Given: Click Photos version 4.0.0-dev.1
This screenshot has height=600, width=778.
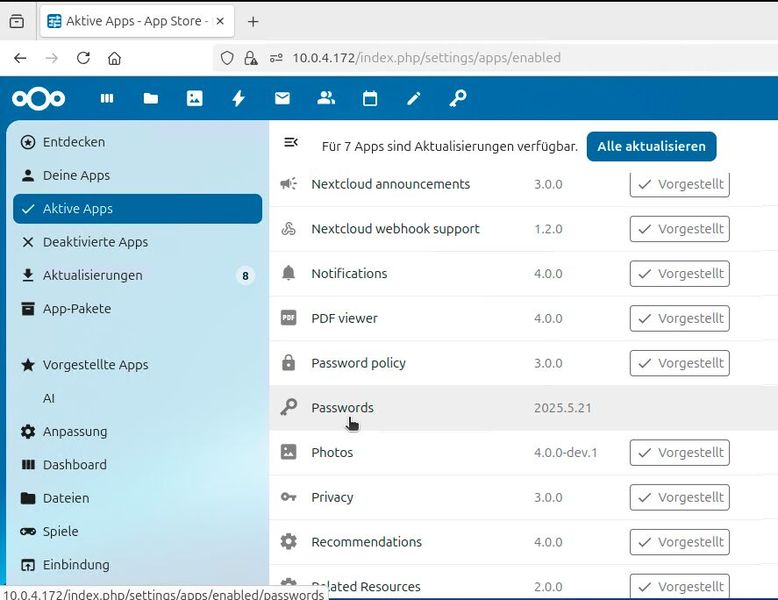Looking at the screenshot, I should [x=566, y=453].
